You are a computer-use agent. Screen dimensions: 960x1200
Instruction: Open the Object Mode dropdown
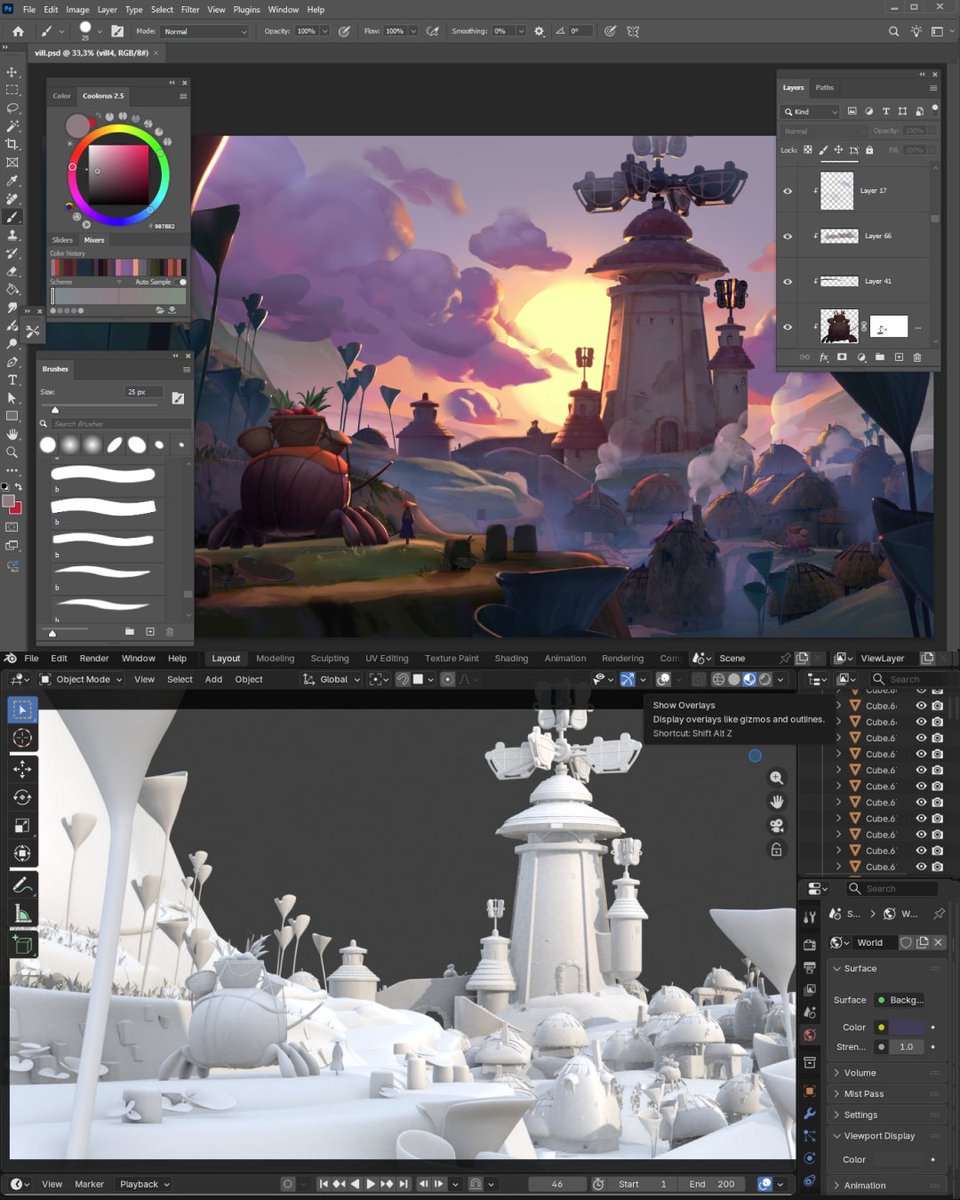pyautogui.click(x=81, y=679)
